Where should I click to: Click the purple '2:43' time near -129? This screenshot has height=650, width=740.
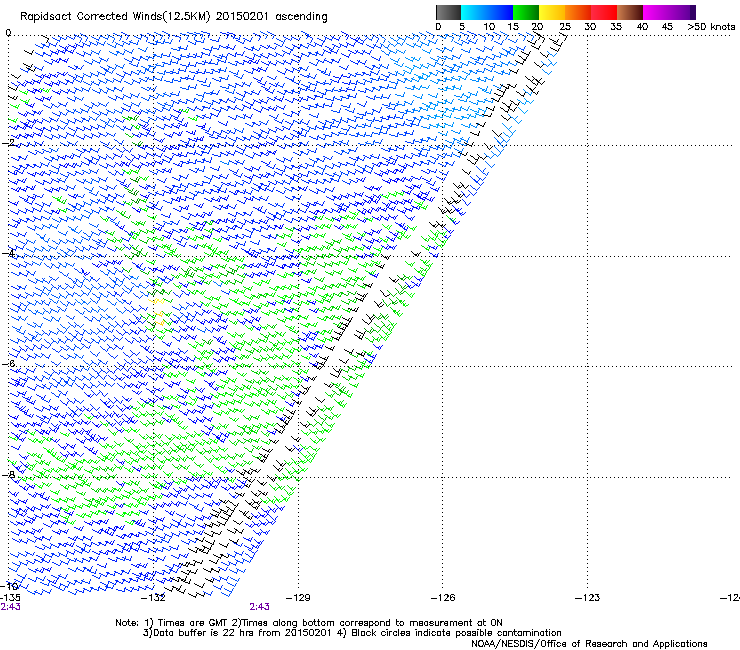[260, 607]
